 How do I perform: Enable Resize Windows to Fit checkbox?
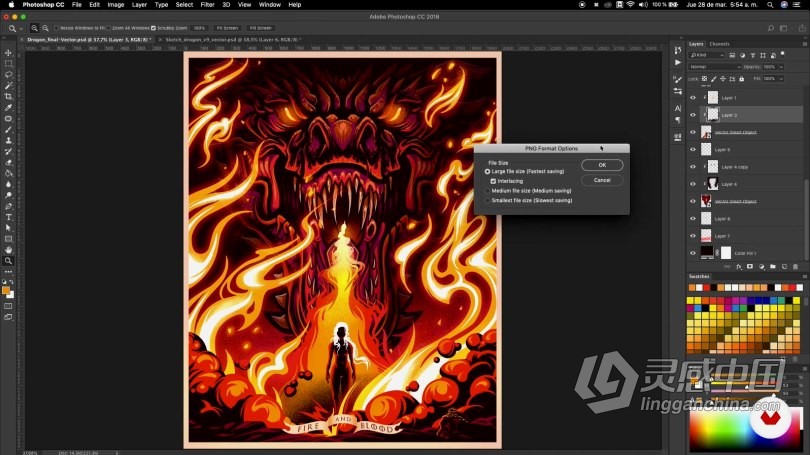click(56, 28)
